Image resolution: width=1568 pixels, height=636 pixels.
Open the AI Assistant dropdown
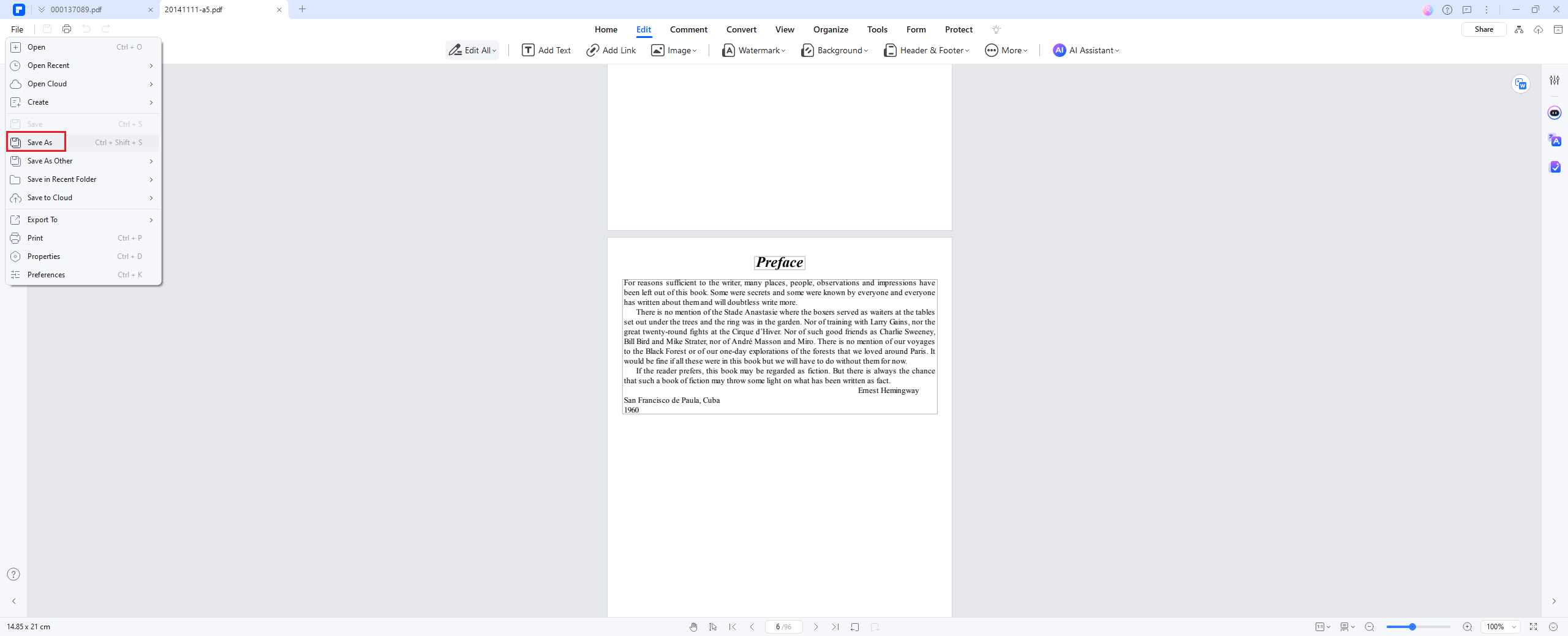tap(1086, 50)
